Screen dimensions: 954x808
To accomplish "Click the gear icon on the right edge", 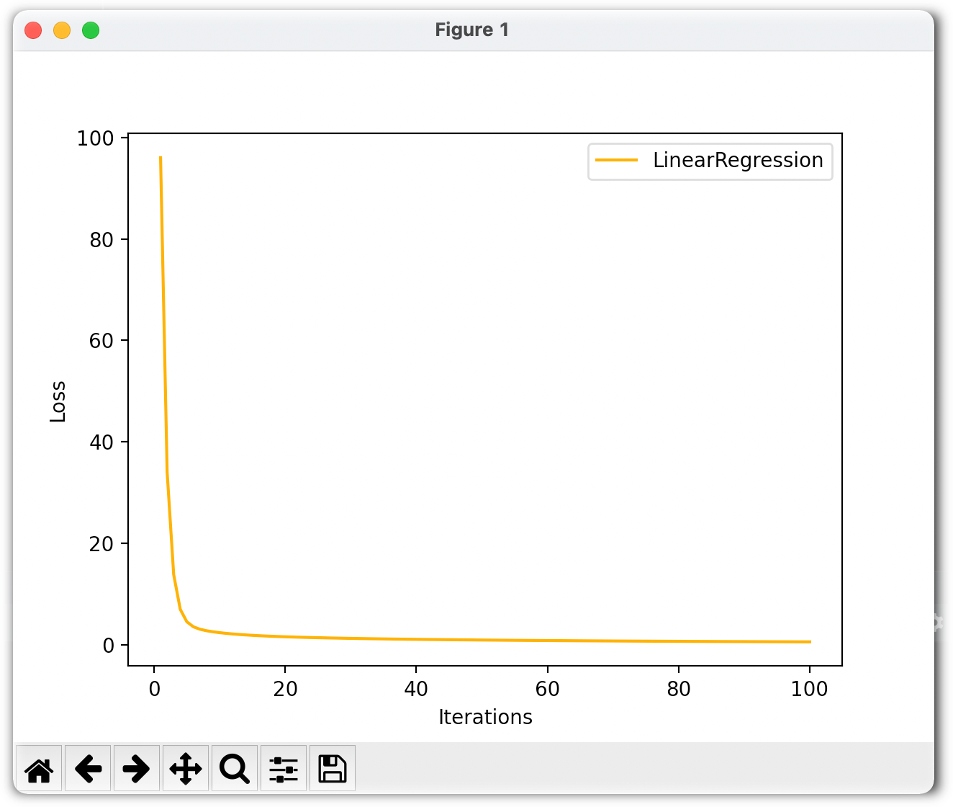I will 936,622.
